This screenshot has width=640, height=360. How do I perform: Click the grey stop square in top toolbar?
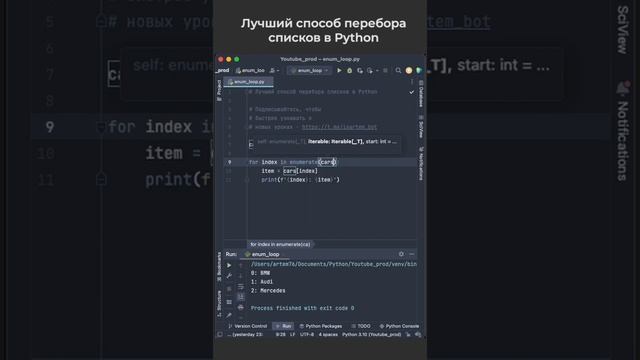pos(385,71)
